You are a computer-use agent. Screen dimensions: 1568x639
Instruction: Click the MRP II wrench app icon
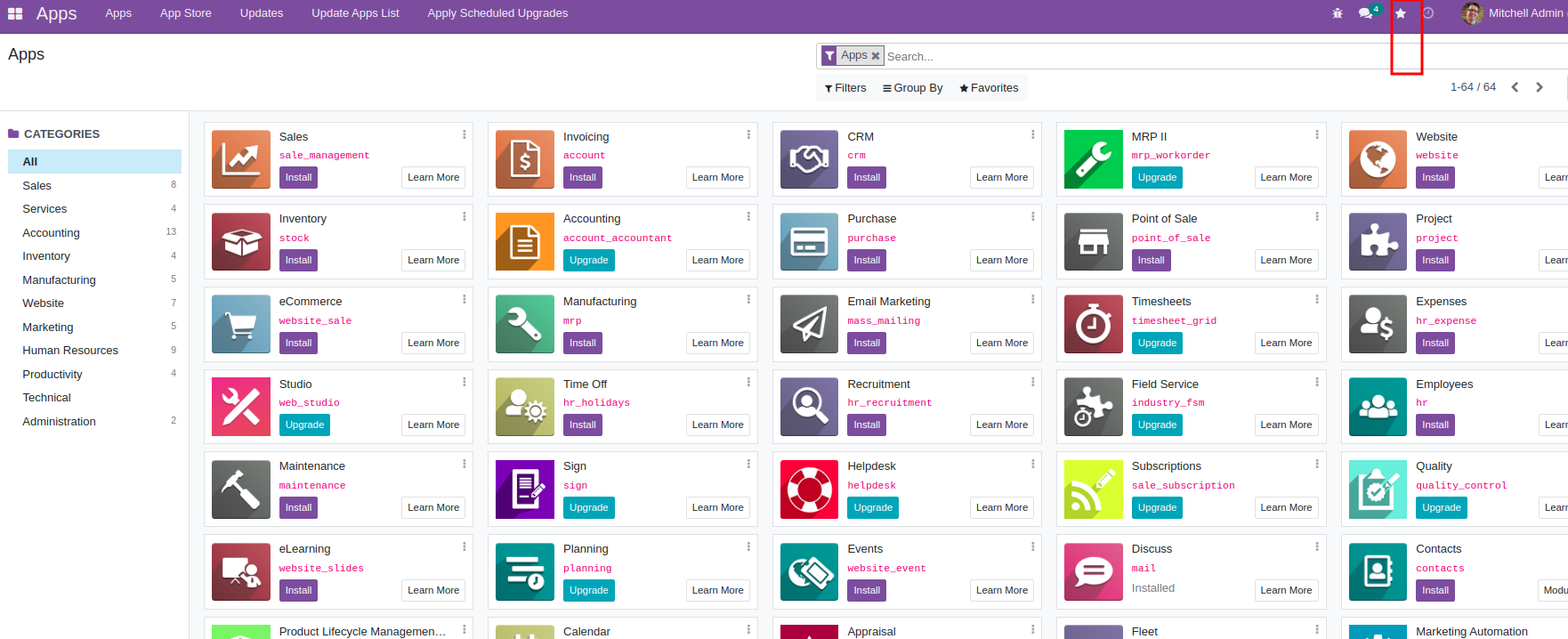click(1094, 159)
